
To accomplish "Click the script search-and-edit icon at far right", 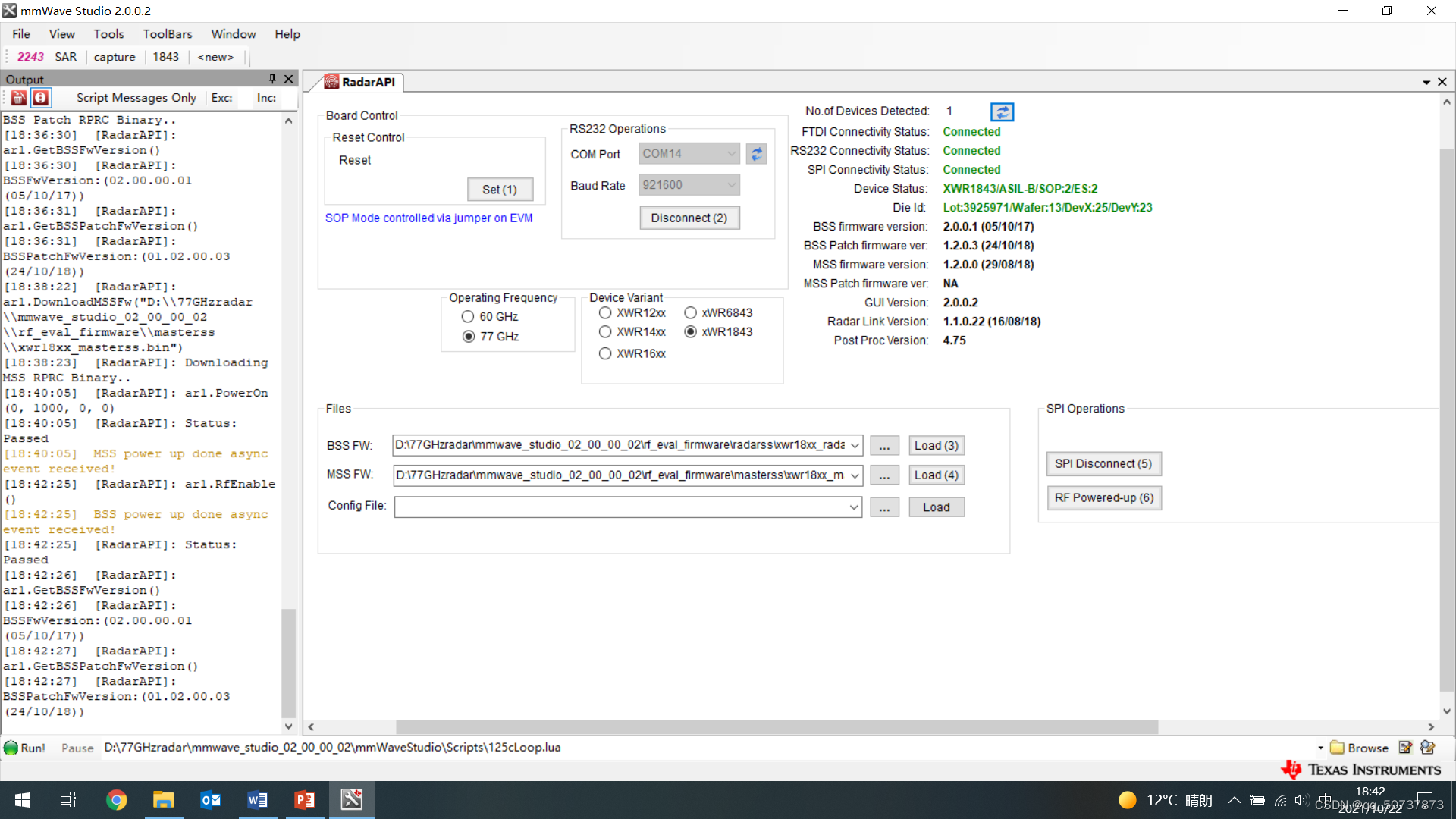I will (x=1428, y=748).
